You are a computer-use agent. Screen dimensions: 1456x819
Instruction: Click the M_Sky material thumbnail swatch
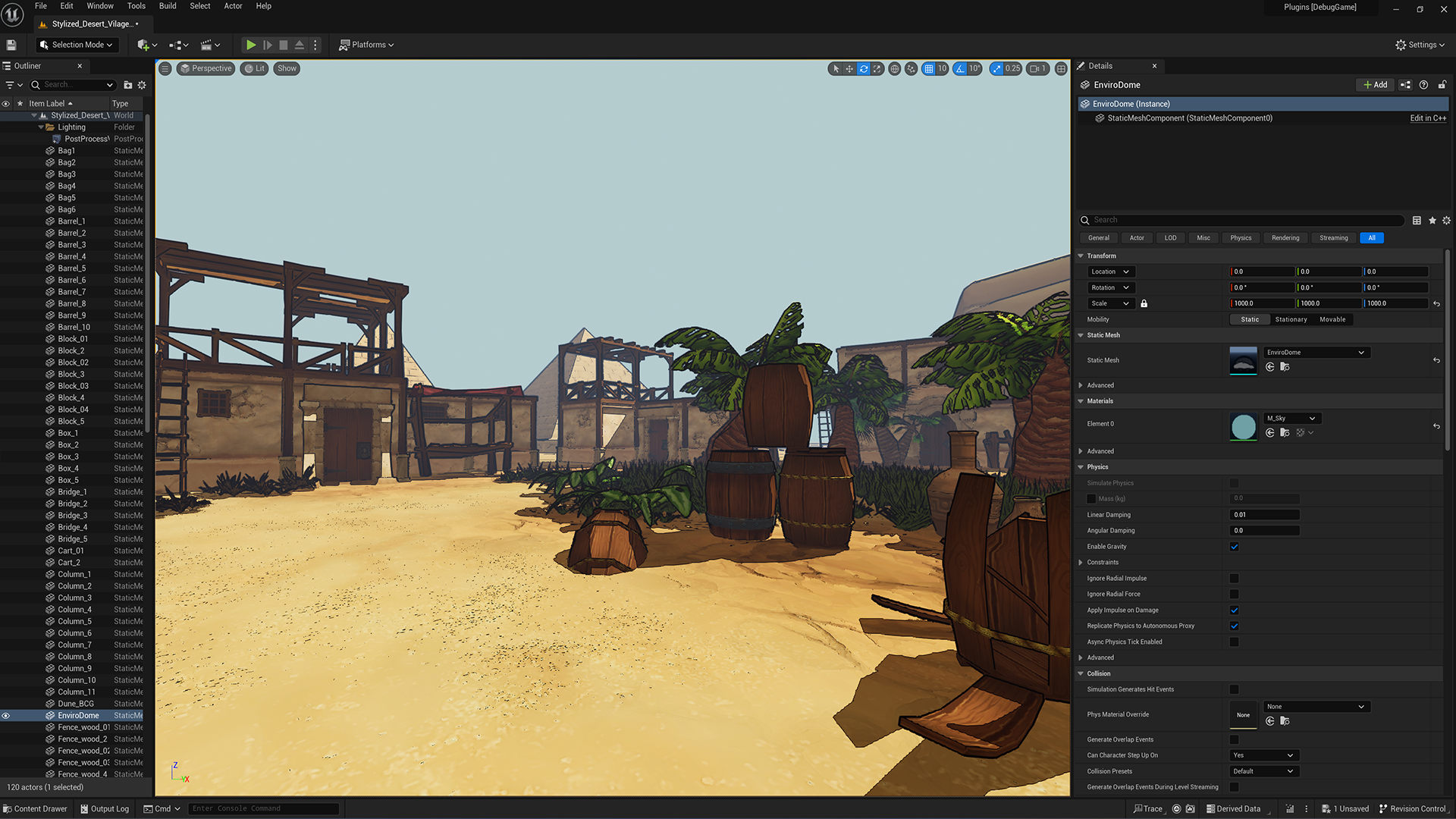[x=1243, y=427]
